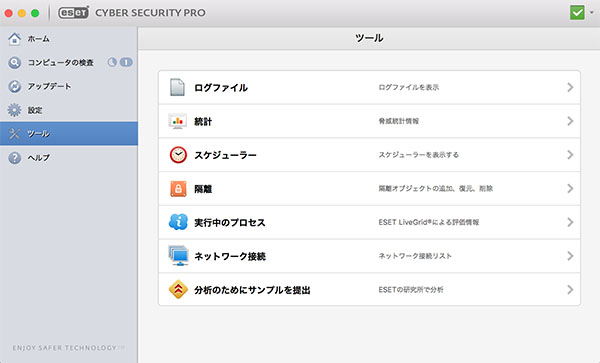Click the sample submission arrow icon
600x363 pixels.
pyautogui.click(x=178, y=290)
